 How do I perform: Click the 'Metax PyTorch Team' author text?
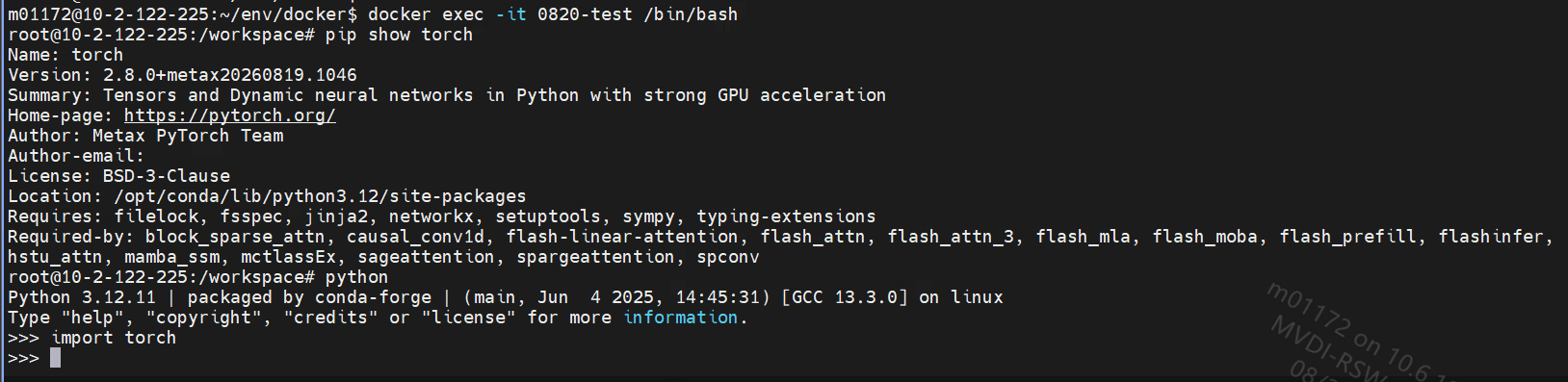(188, 136)
